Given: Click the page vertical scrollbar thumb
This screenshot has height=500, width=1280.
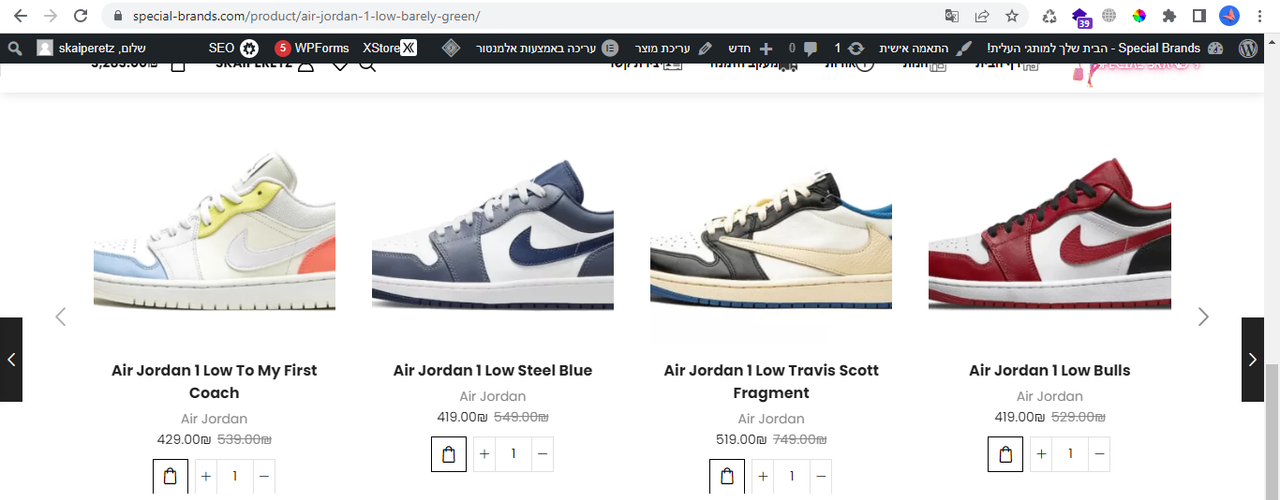Looking at the screenshot, I should (x=1272, y=432).
